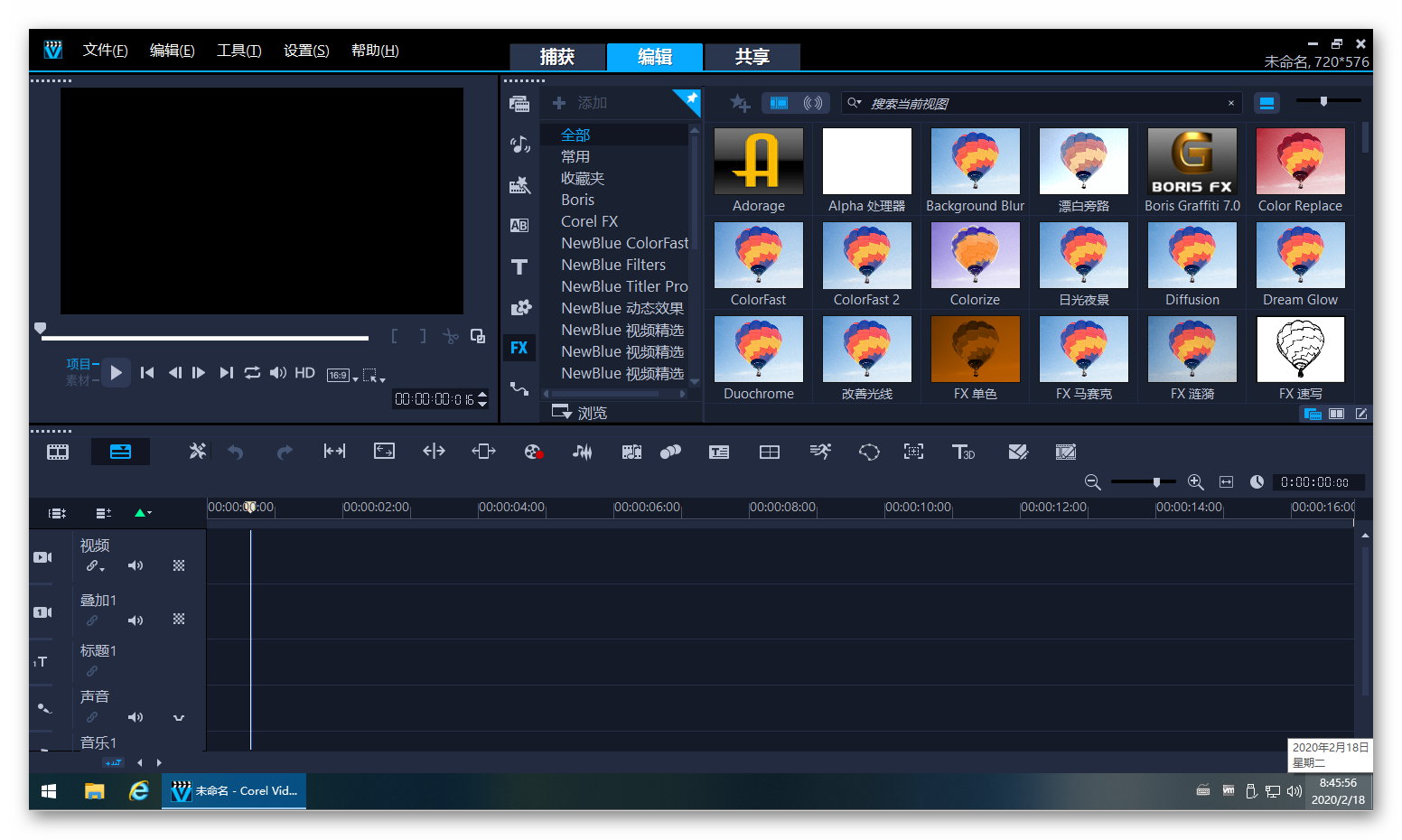Open the Graphic/overlays library panel icon
Screen dimensions: 1402x840
tap(519, 307)
